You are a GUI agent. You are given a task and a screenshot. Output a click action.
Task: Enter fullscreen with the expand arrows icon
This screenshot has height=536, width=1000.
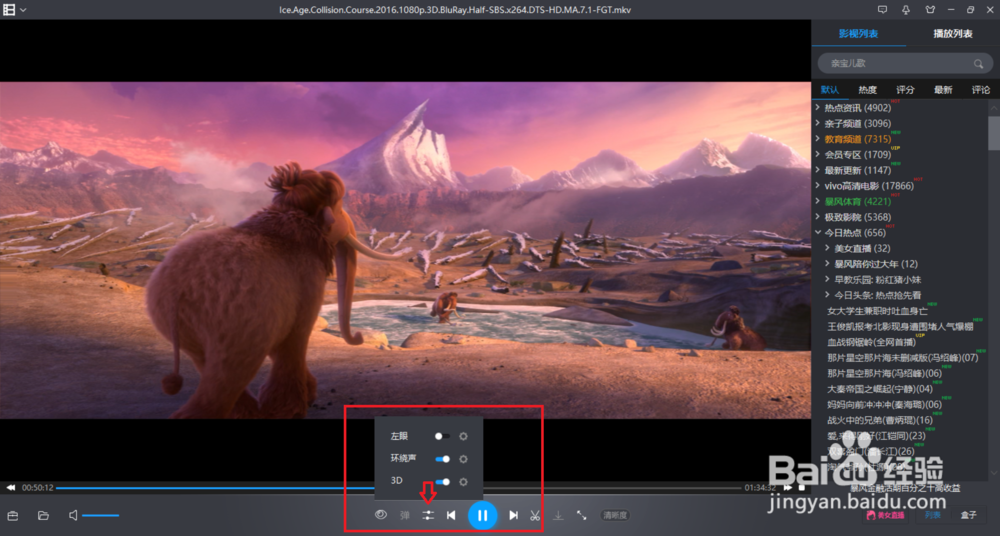[x=582, y=515]
